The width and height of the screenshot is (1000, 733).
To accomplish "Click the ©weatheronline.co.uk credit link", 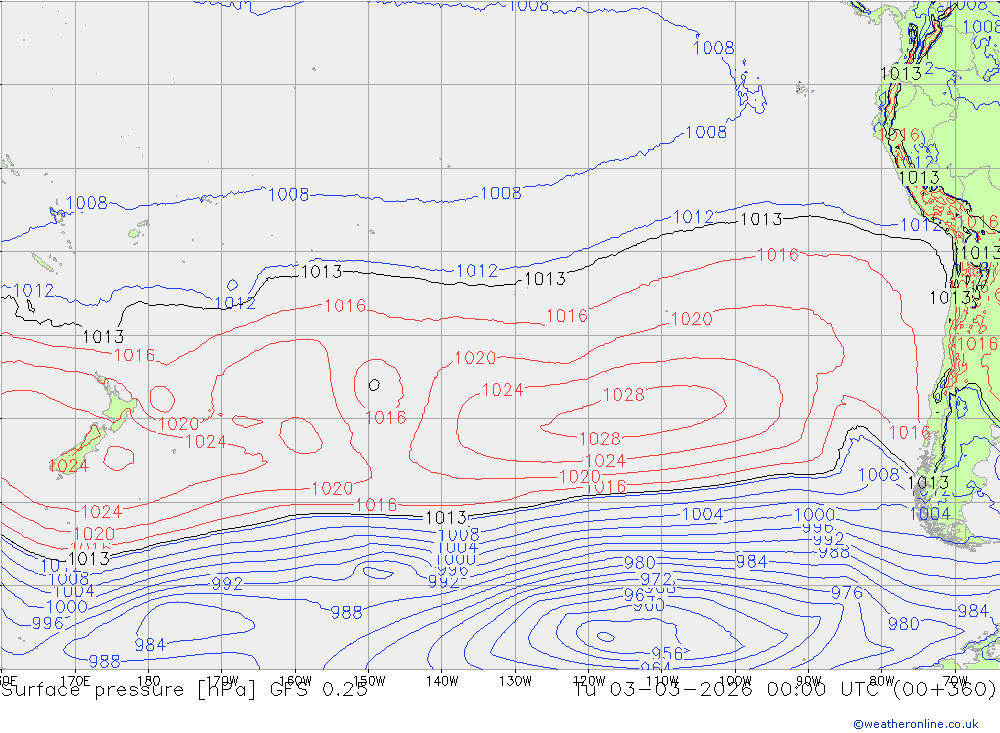I will pyautogui.click(x=916, y=724).
